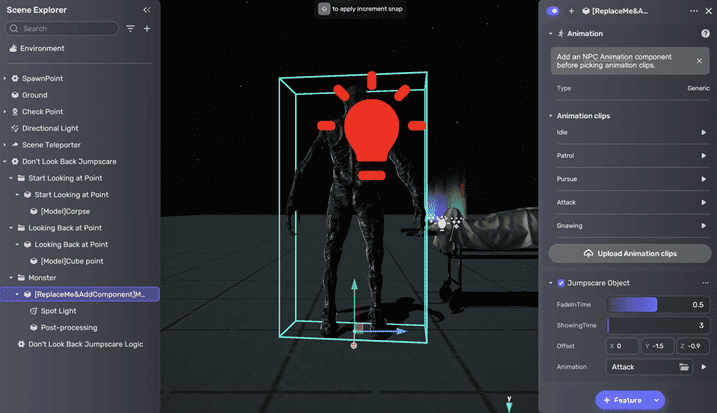This screenshot has height=413, width=717.
Task: Play the Idle animation clip
Action: (703, 132)
